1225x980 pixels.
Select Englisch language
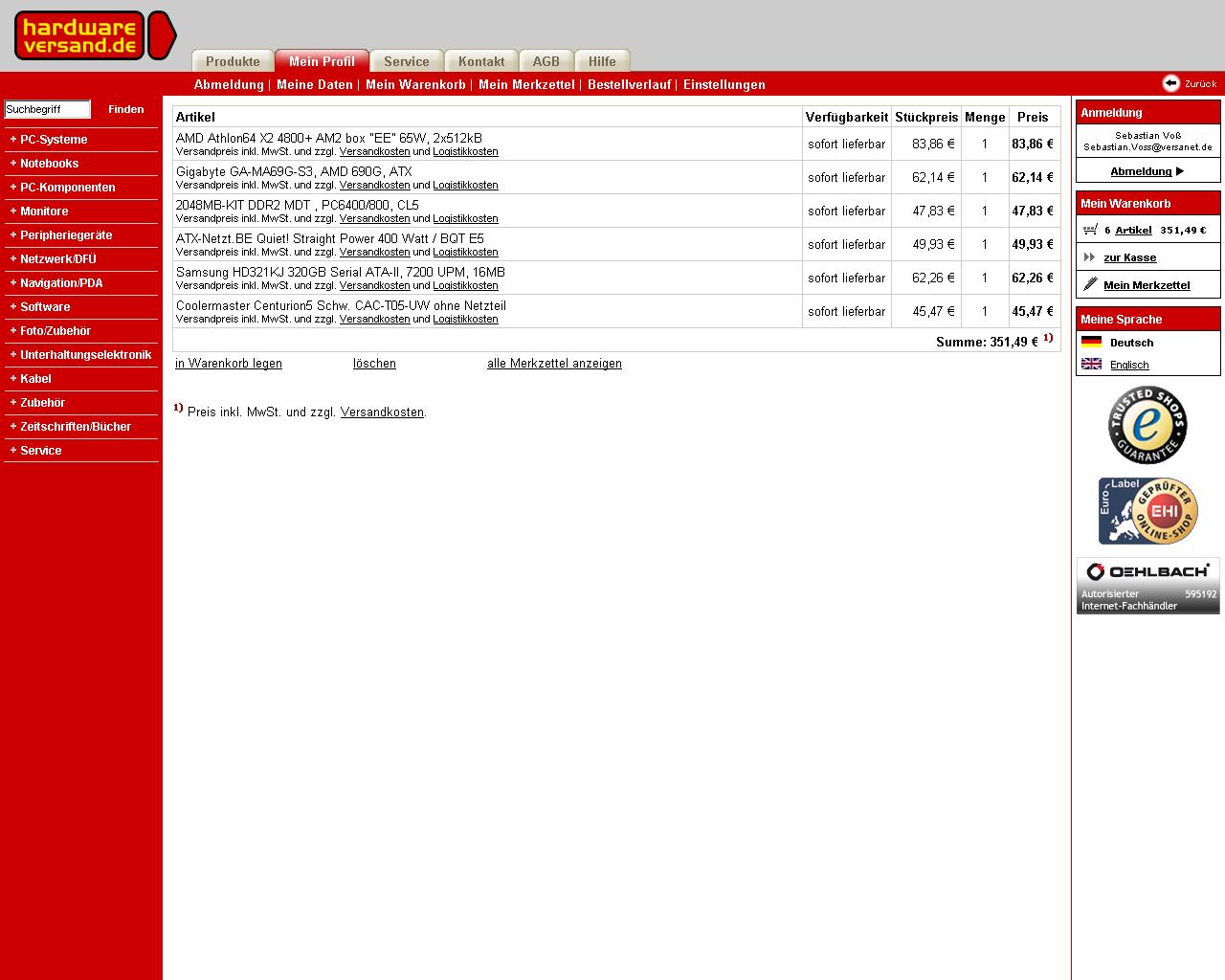(1129, 365)
